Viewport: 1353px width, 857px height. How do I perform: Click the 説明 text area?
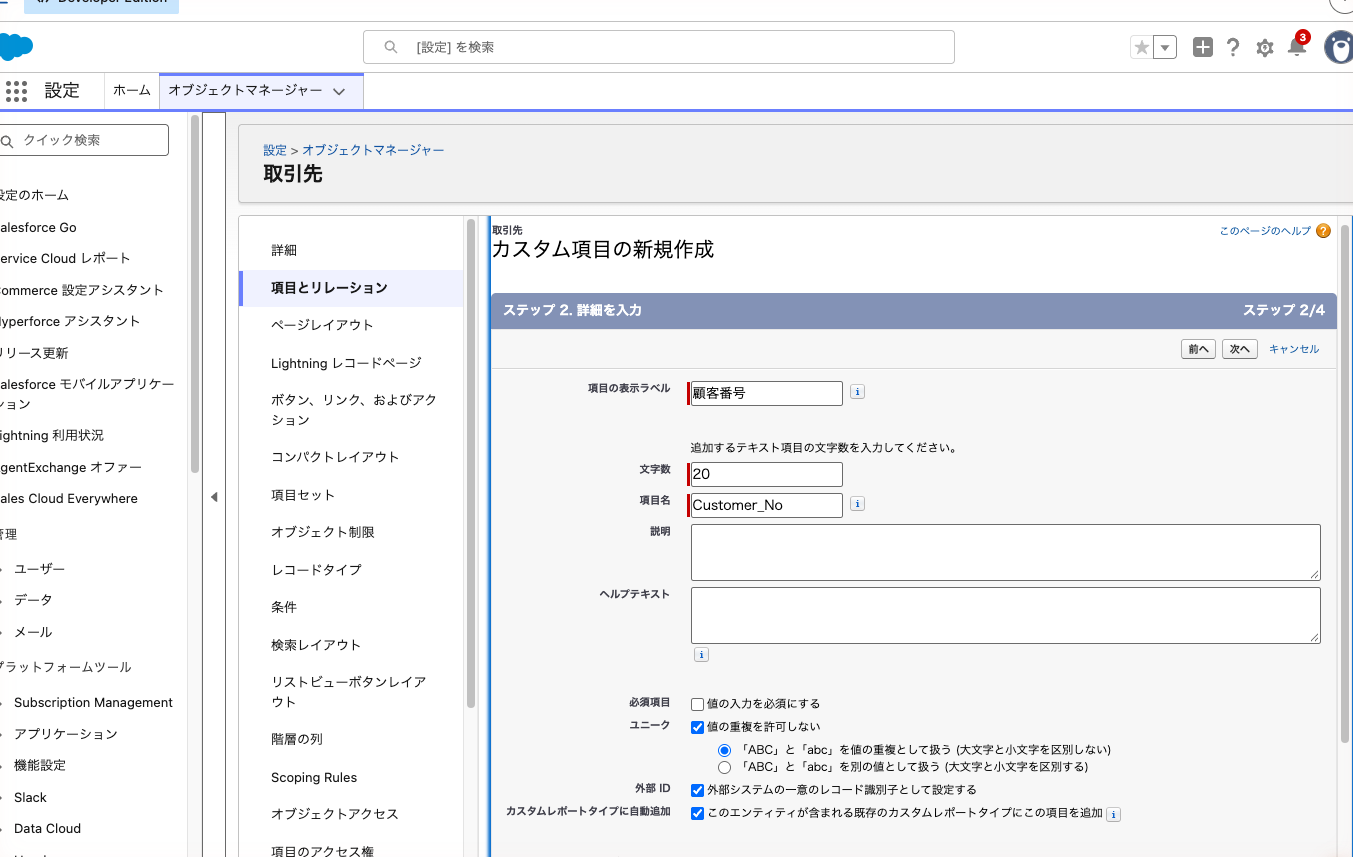(x=1005, y=552)
